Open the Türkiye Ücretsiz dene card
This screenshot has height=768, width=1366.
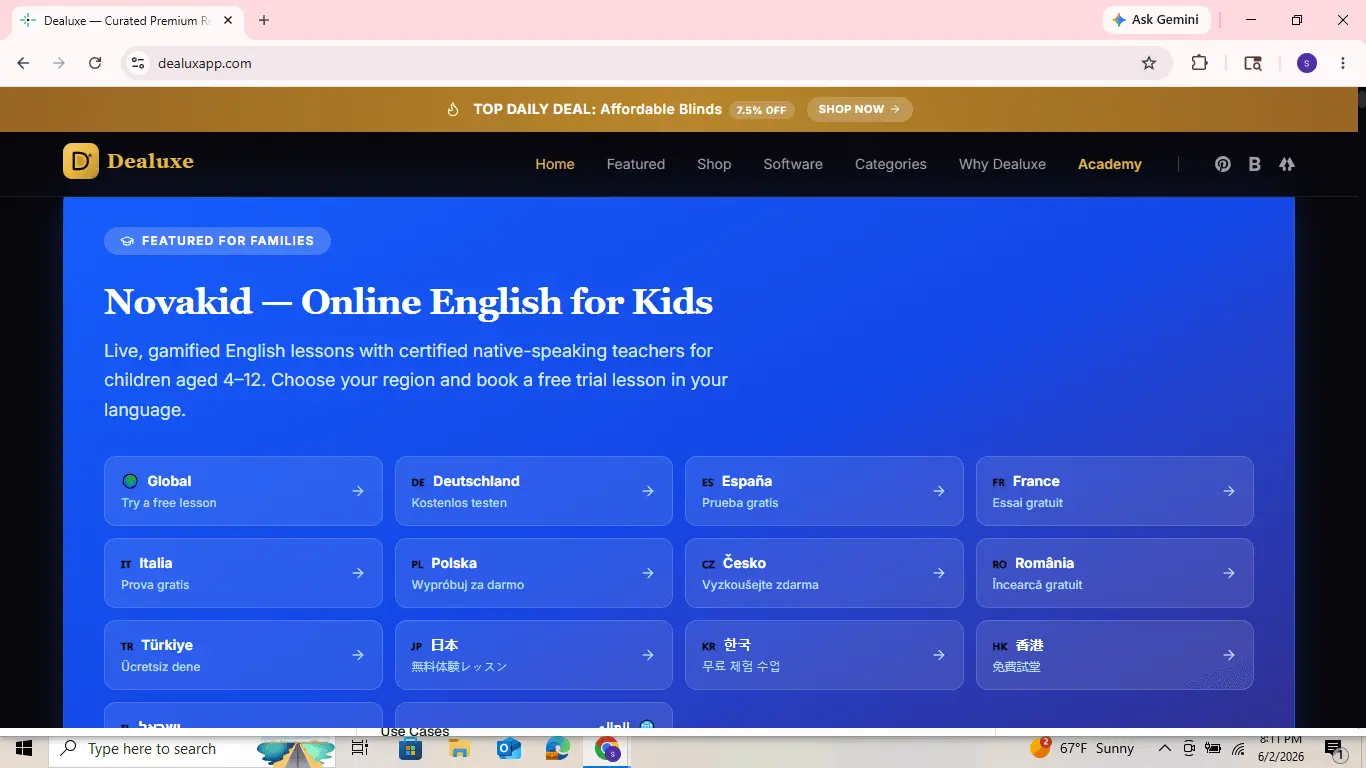pyautogui.click(x=243, y=655)
